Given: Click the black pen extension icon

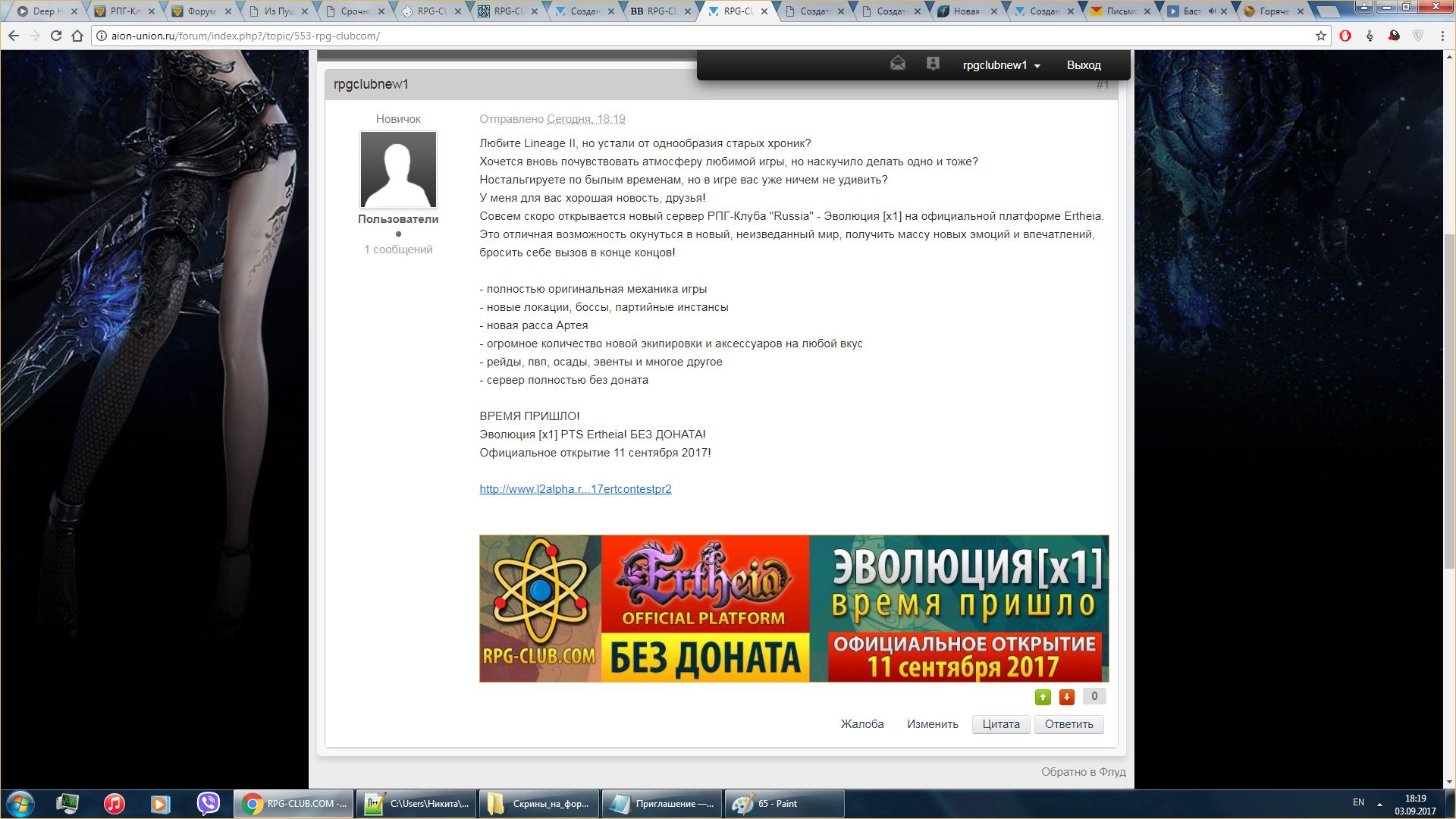Looking at the screenshot, I should [1370, 36].
